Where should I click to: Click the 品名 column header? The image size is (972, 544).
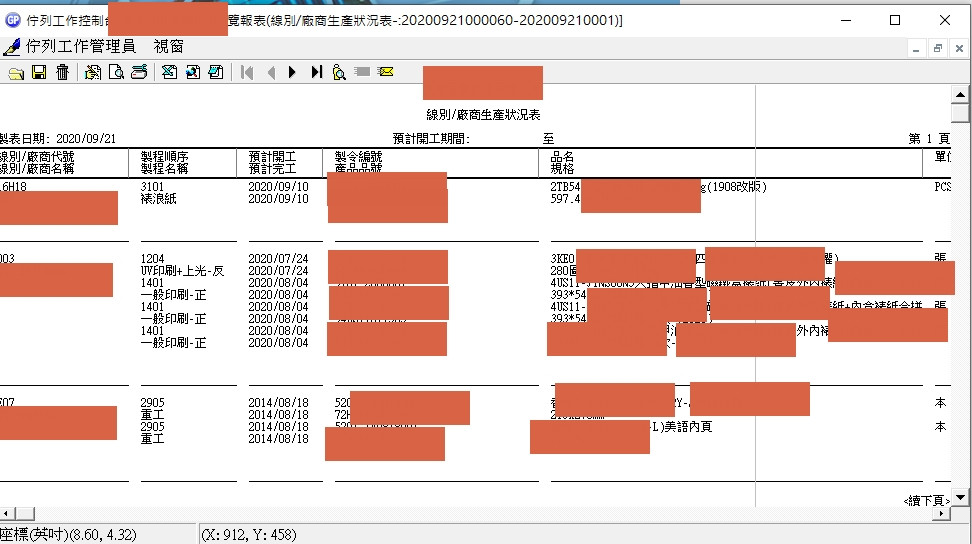point(562,157)
